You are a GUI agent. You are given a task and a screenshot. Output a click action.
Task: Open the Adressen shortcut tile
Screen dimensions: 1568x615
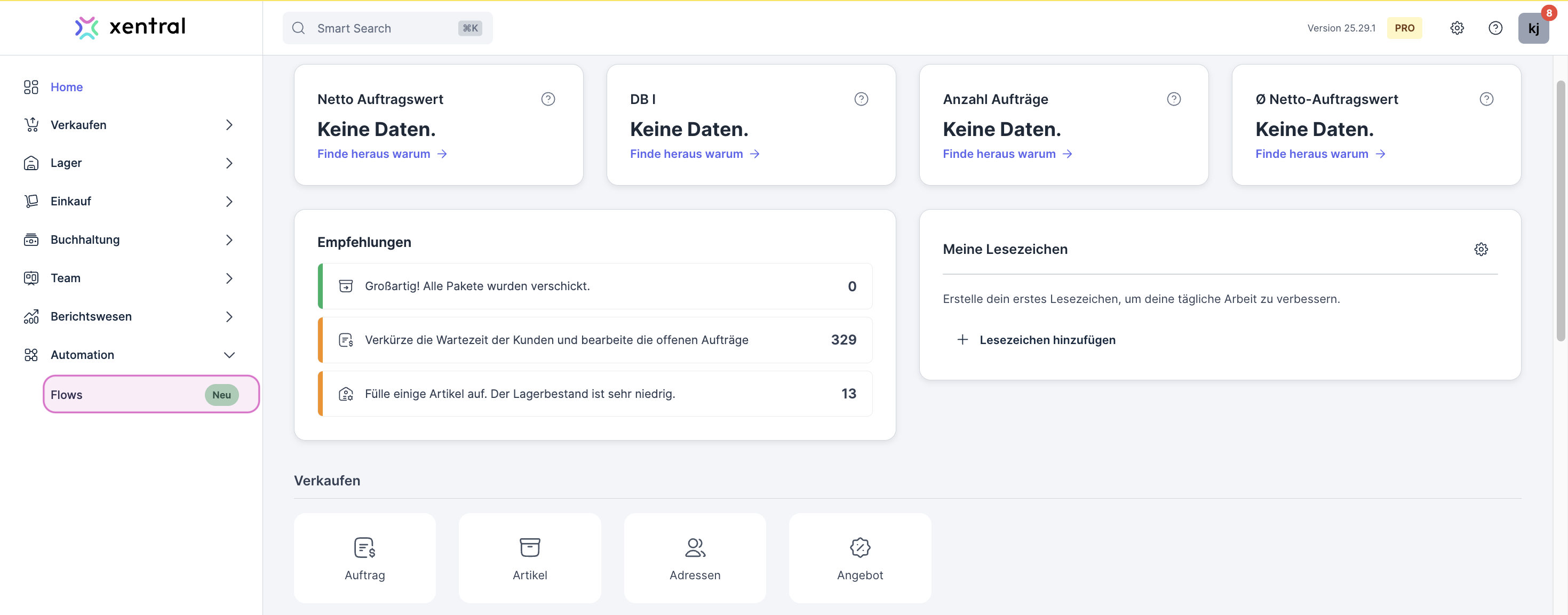pos(695,558)
